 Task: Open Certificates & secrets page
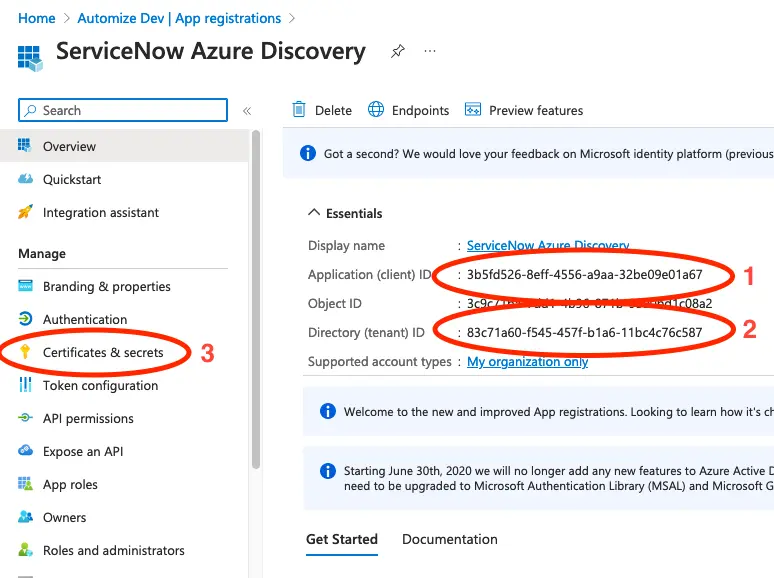coord(102,352)
